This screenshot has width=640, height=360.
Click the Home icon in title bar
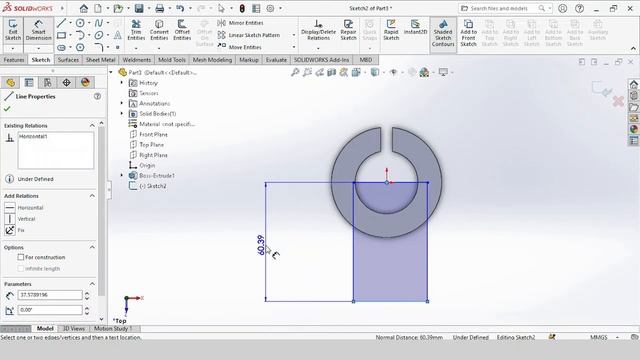tap(83, 8)
